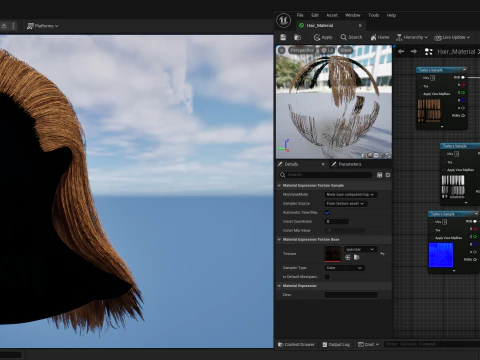Image resolution: width=480 pixels, height=360 pixels.
Task: Click the Hair_Material graph breadcrumb
Action: pos(456,52)
